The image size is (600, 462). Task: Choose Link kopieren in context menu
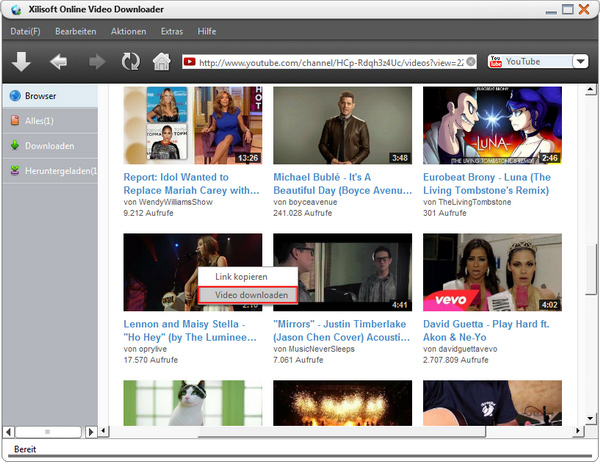pos(248,277)
